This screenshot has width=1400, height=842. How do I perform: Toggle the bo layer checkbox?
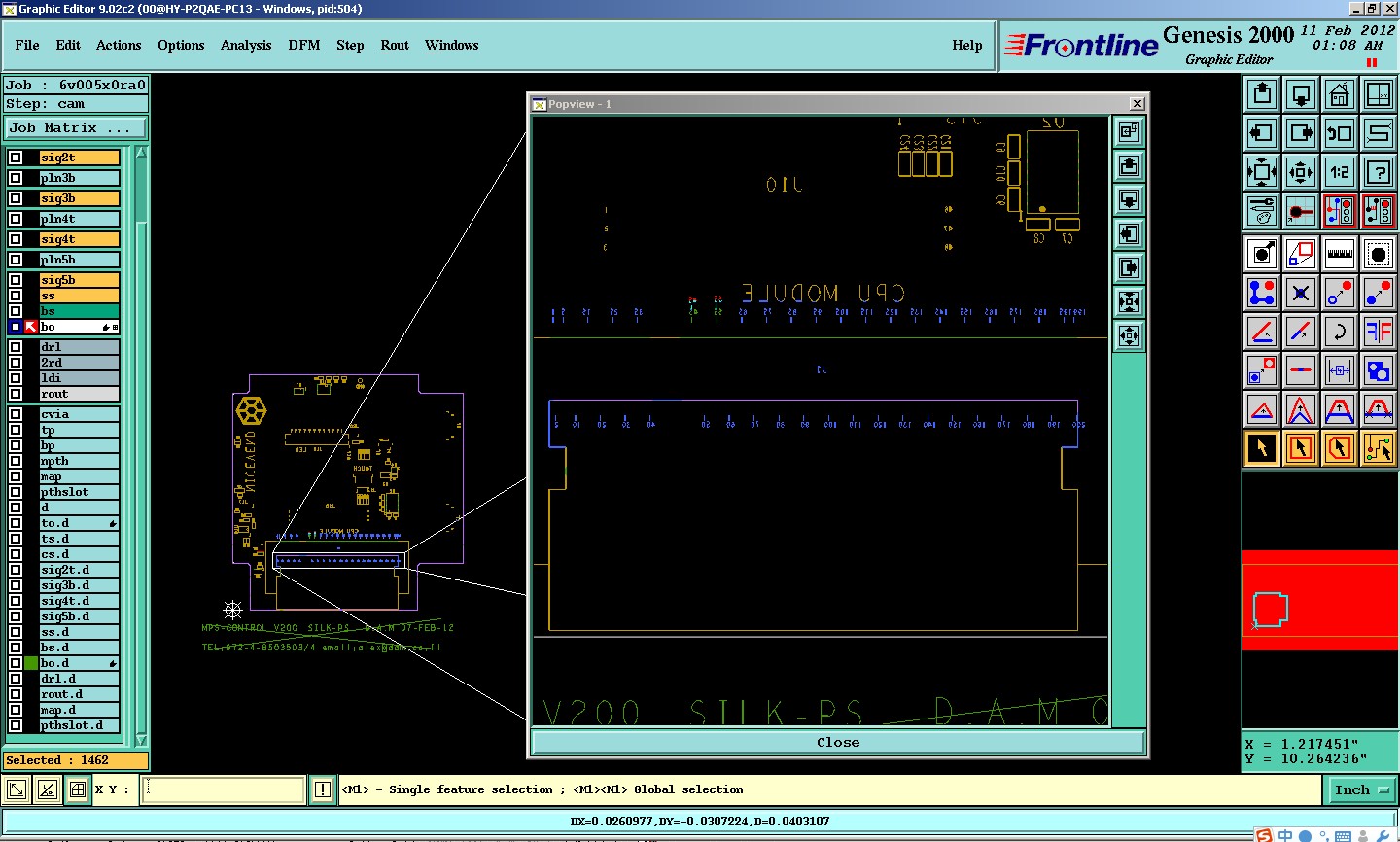(16, 327)
